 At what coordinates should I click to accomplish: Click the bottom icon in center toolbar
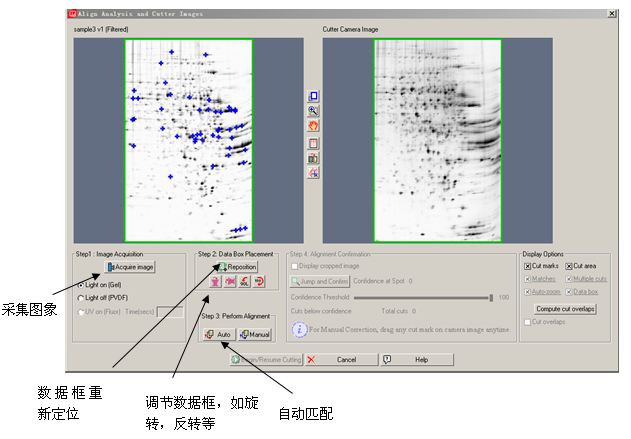(x=313, y=173)
